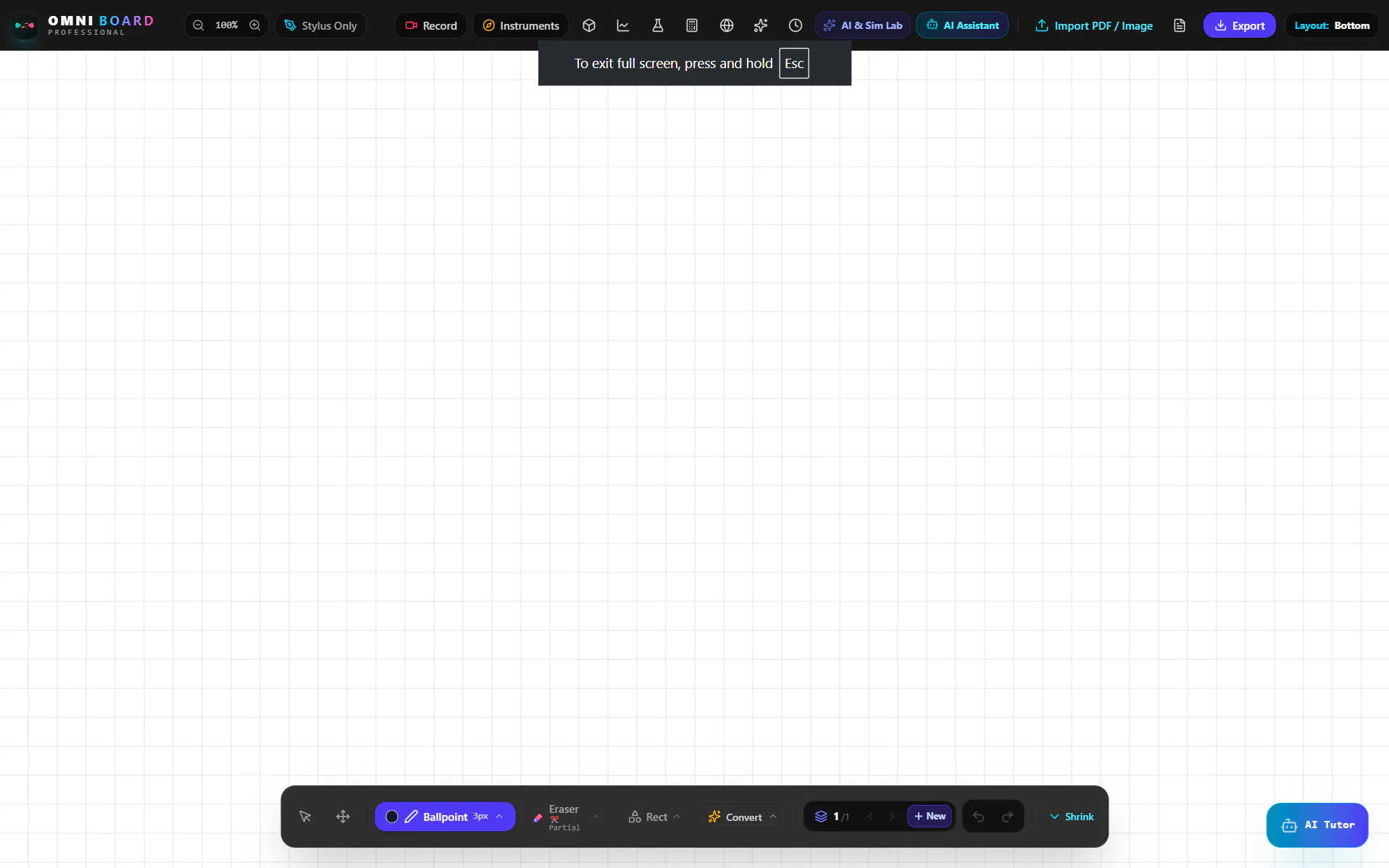Reset zoom via the 100% value
This screenshot has width=1389, height=868.
point(226,25)
